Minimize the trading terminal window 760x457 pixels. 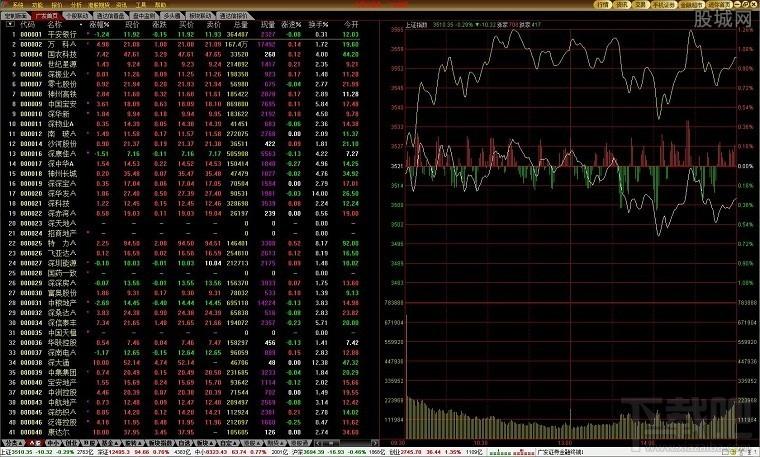[738, 4]
